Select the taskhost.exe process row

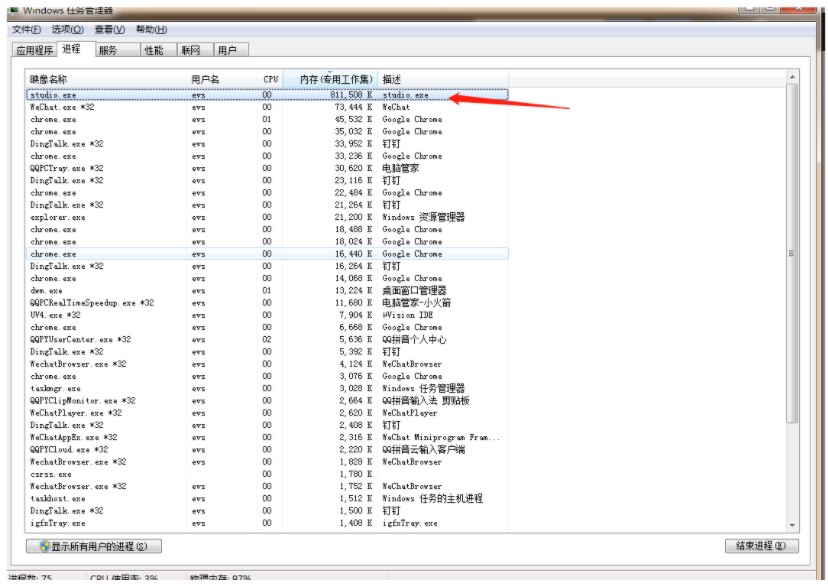point(267,498)
